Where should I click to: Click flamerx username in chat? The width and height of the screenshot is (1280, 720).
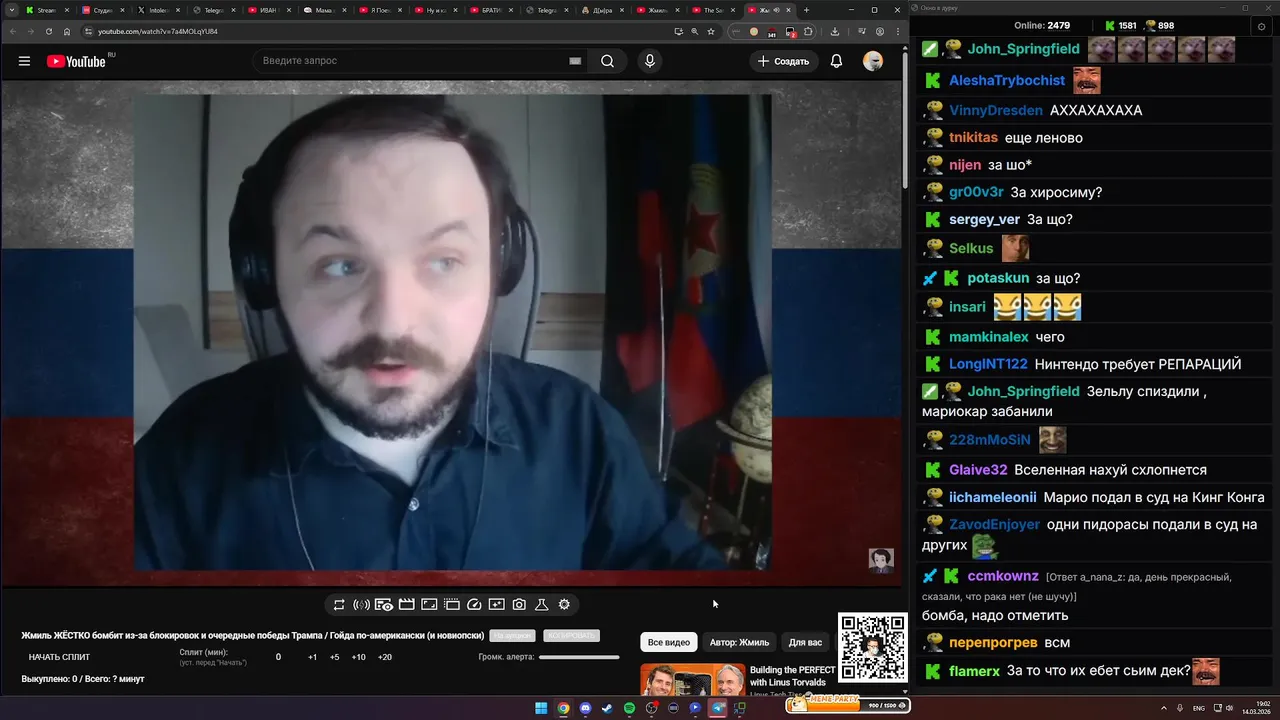974,671
